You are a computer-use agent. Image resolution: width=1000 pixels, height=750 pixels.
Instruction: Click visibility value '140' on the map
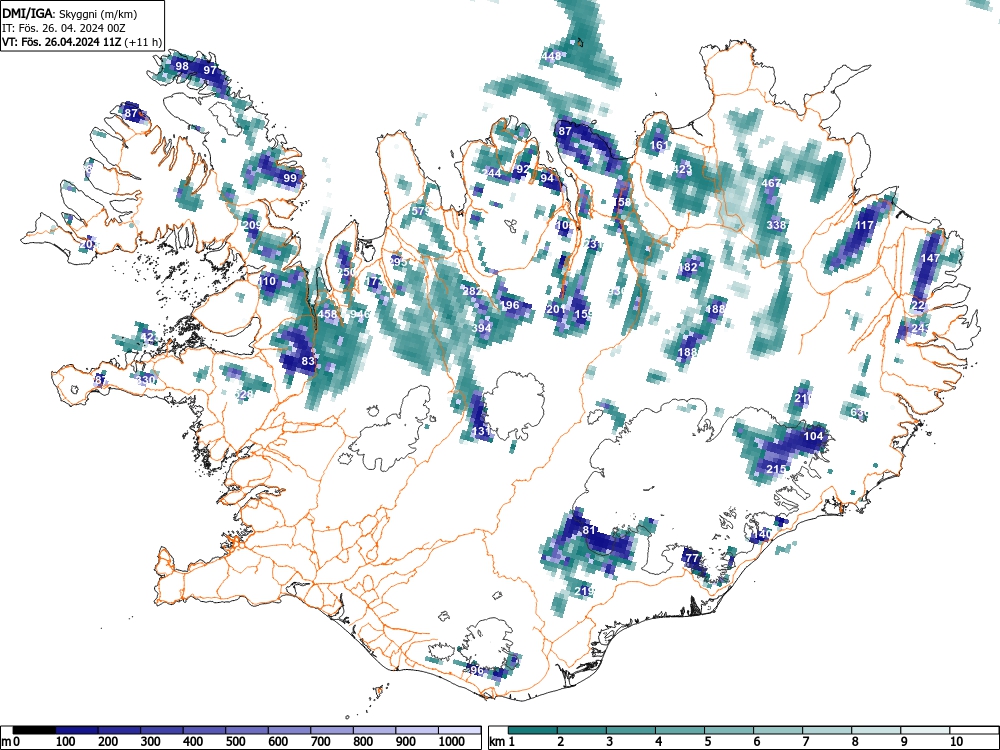pyautogui.click(x=762, y=534)
